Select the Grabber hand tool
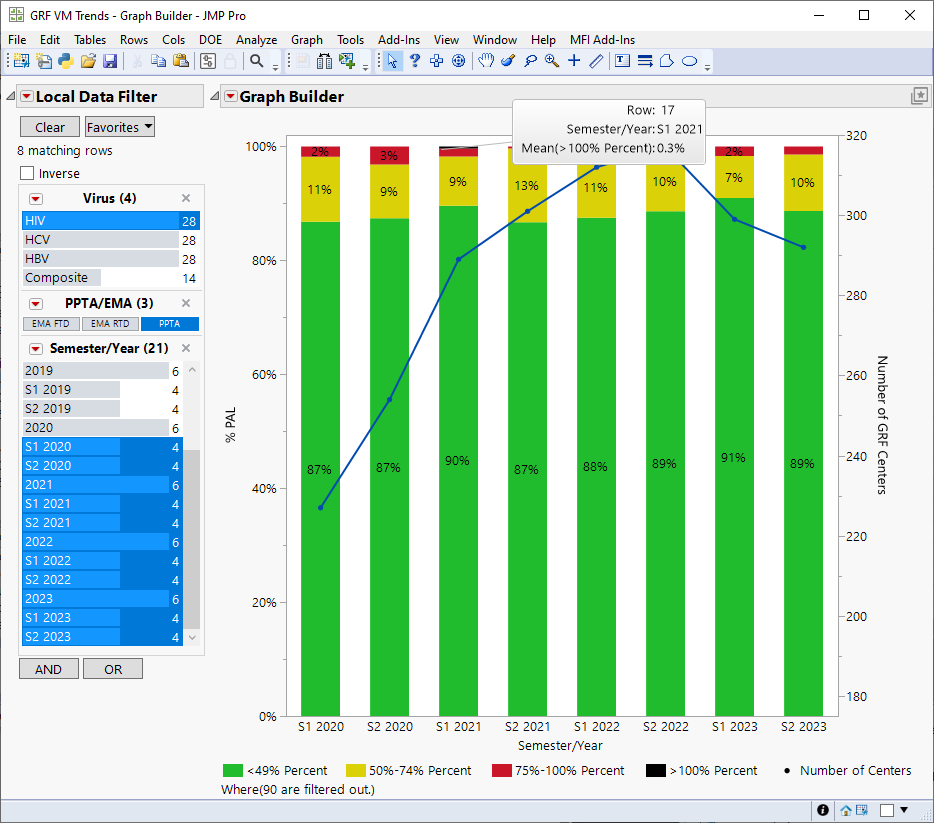 click(486, 61)
